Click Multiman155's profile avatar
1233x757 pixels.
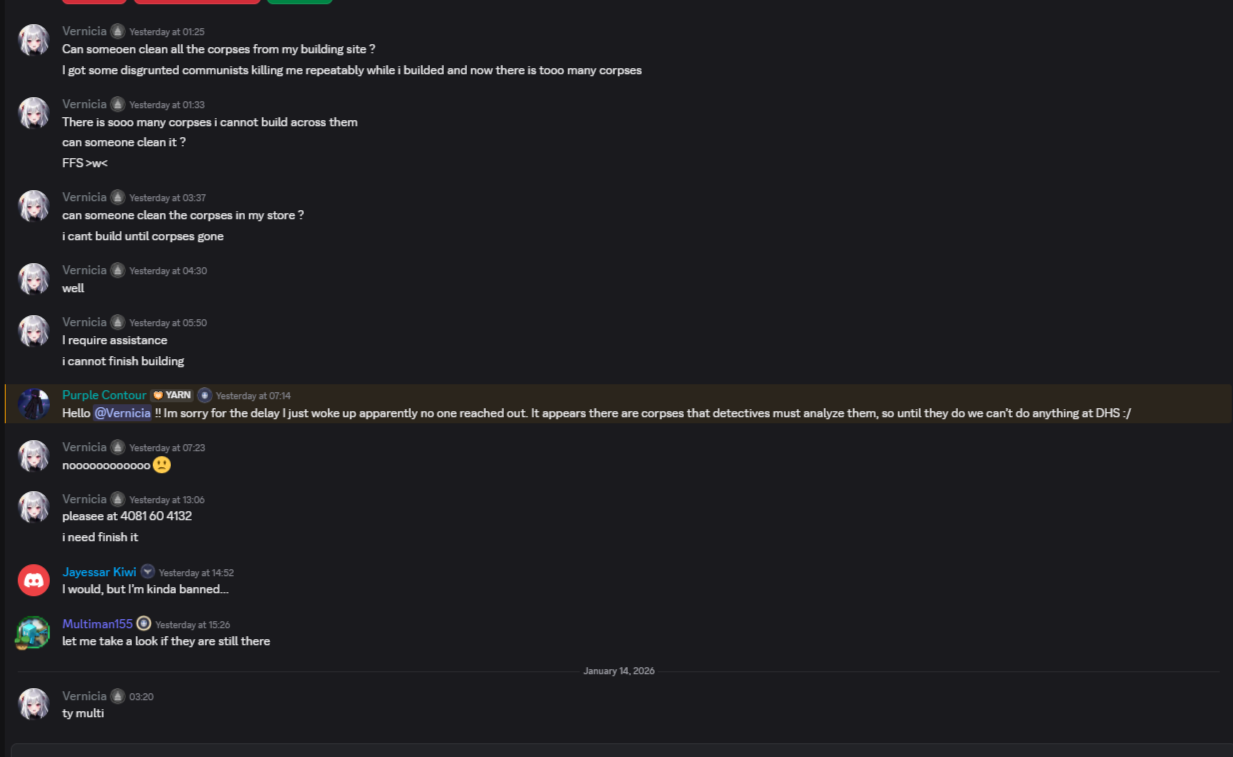[x=34, y=632]
